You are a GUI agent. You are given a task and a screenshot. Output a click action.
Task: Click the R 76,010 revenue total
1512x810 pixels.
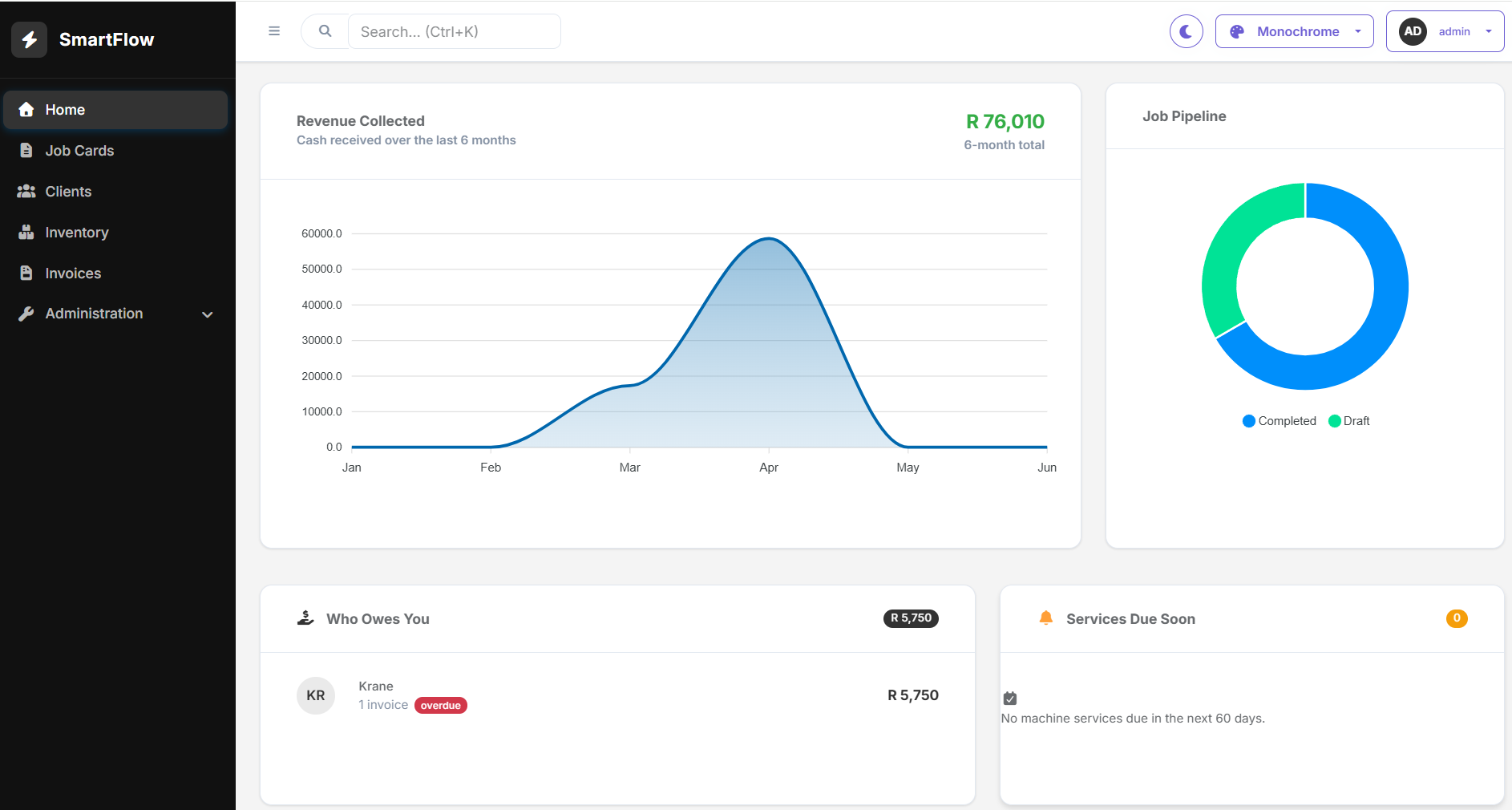pos(1005,121)
